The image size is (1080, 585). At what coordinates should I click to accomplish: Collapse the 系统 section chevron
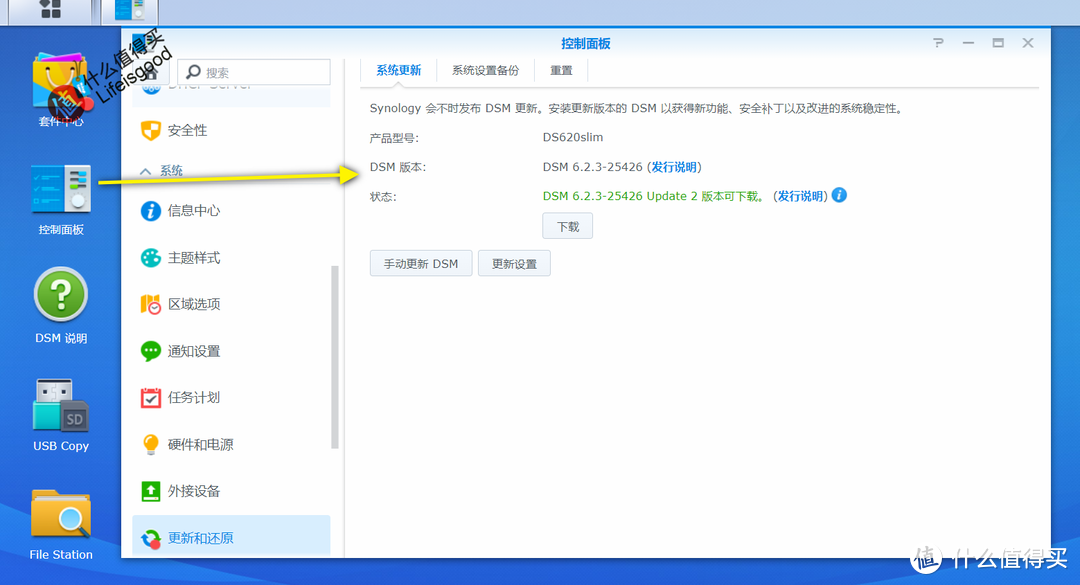tap(146, 172)
